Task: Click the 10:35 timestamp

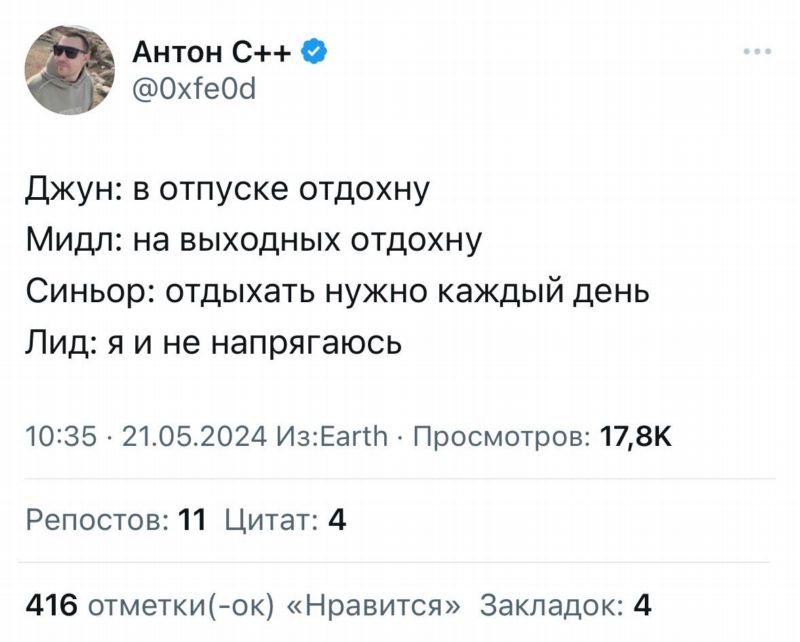Action: pyautogui.click(x=61, y=436)
